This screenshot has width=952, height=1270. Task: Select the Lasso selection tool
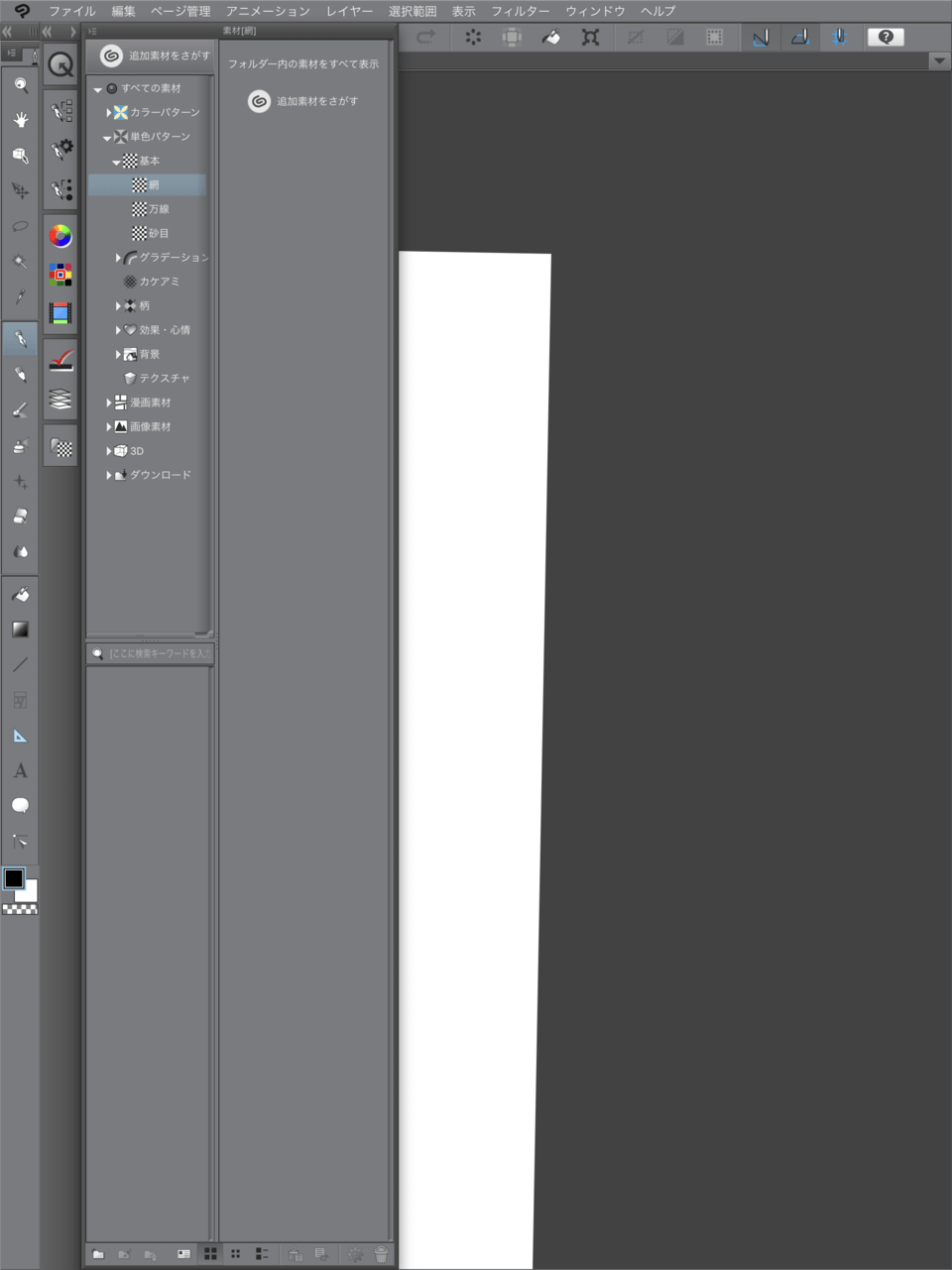20,226
